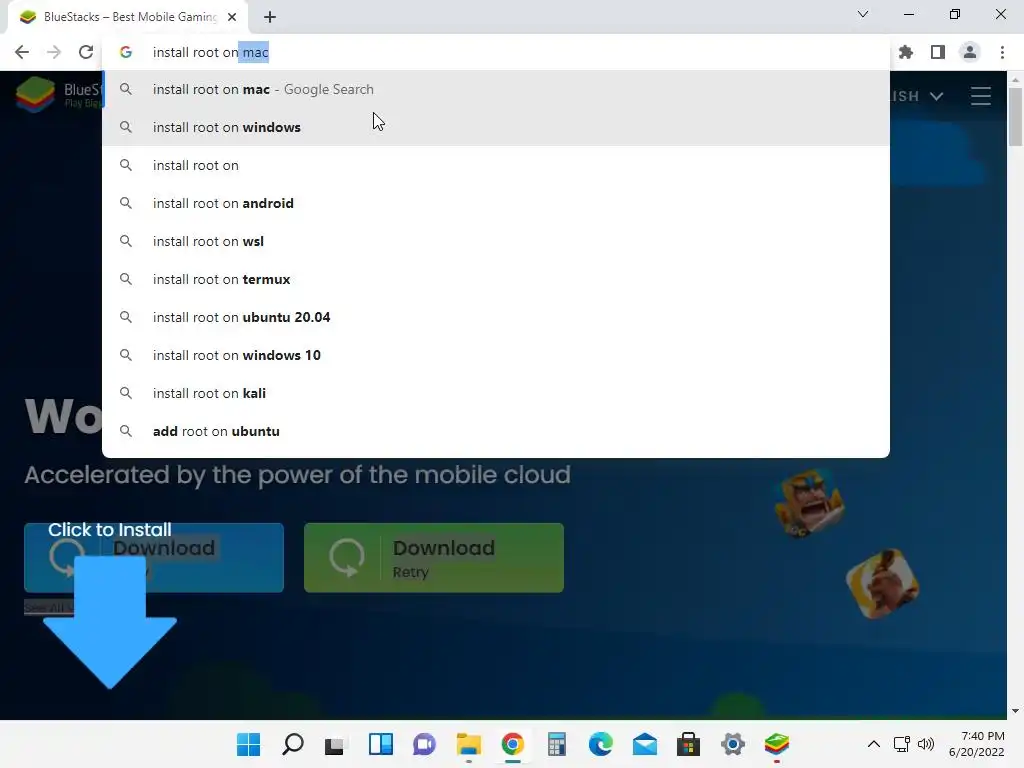Image resolution: width=1024 pixels, height=768 pixels.
Task: Click the browser forward arrow
Action: (54, 52)
